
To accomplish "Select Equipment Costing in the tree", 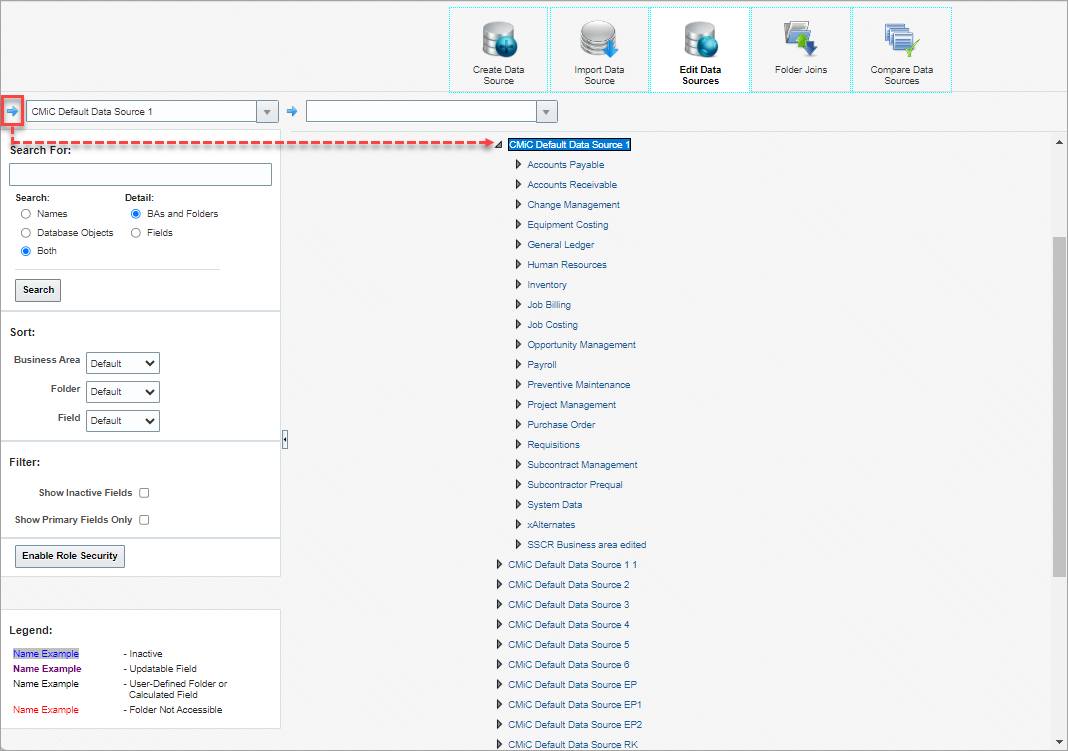I will point(567,225).
